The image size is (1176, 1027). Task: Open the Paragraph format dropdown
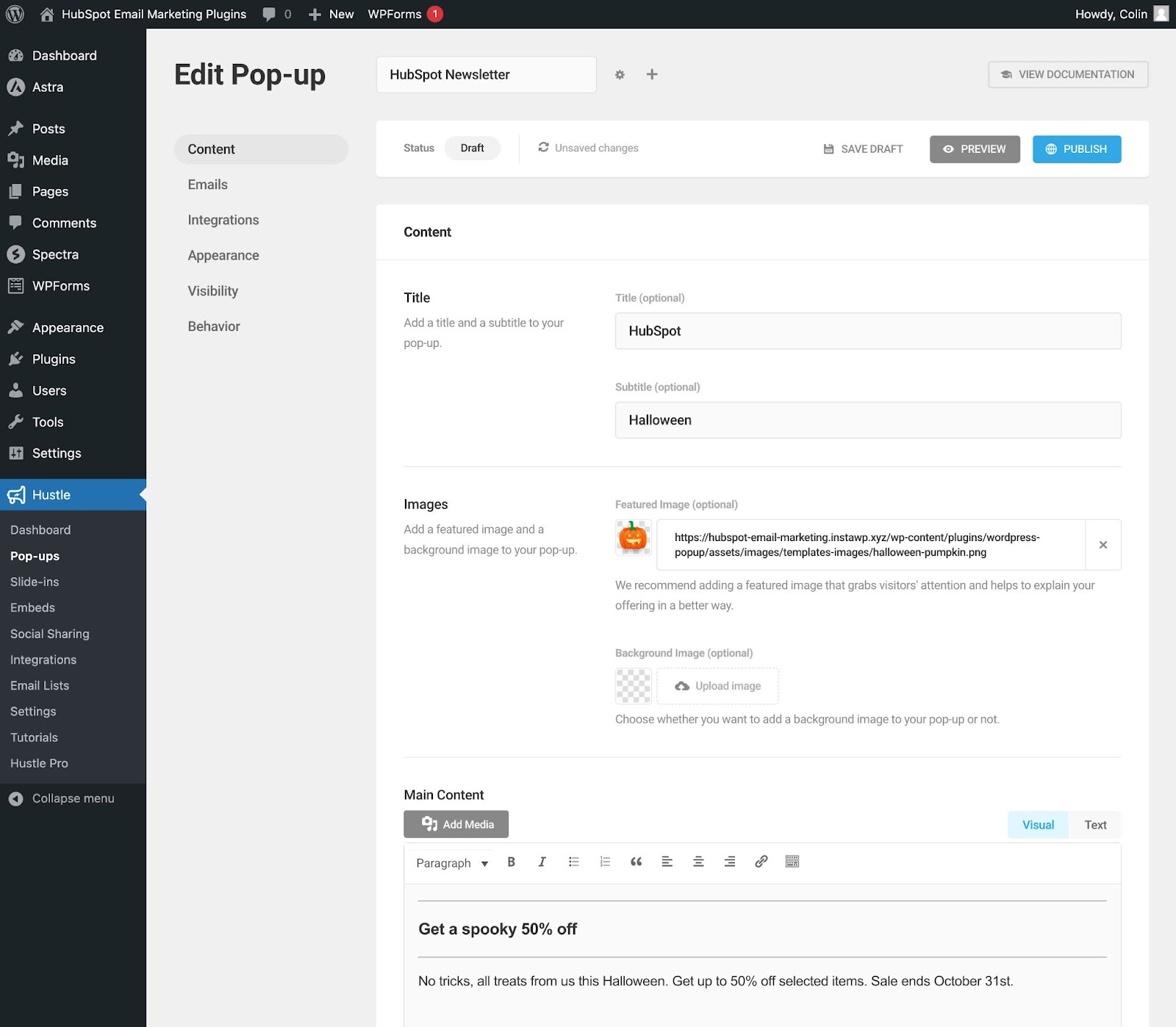(x=452, y=863)
